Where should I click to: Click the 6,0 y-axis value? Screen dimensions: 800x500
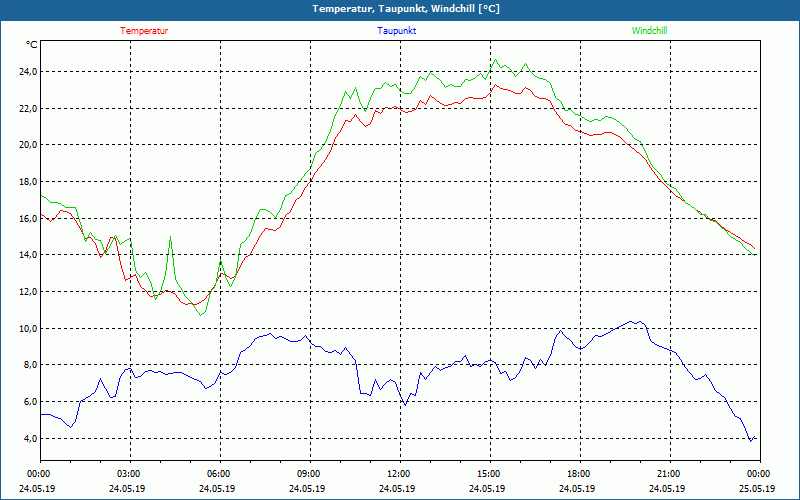coord(31,402)
